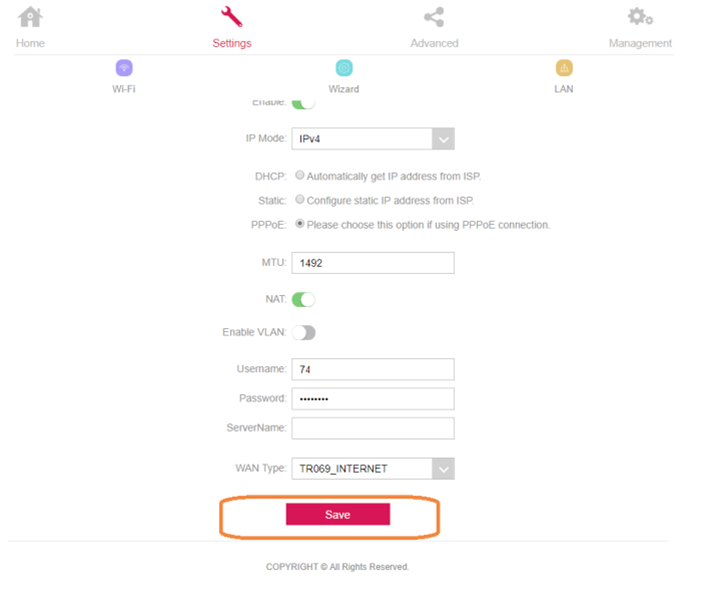The height and width of the screenshot is (589, 711).
Task: Click the Settings wrench icon
Action: tap(231, 17)
